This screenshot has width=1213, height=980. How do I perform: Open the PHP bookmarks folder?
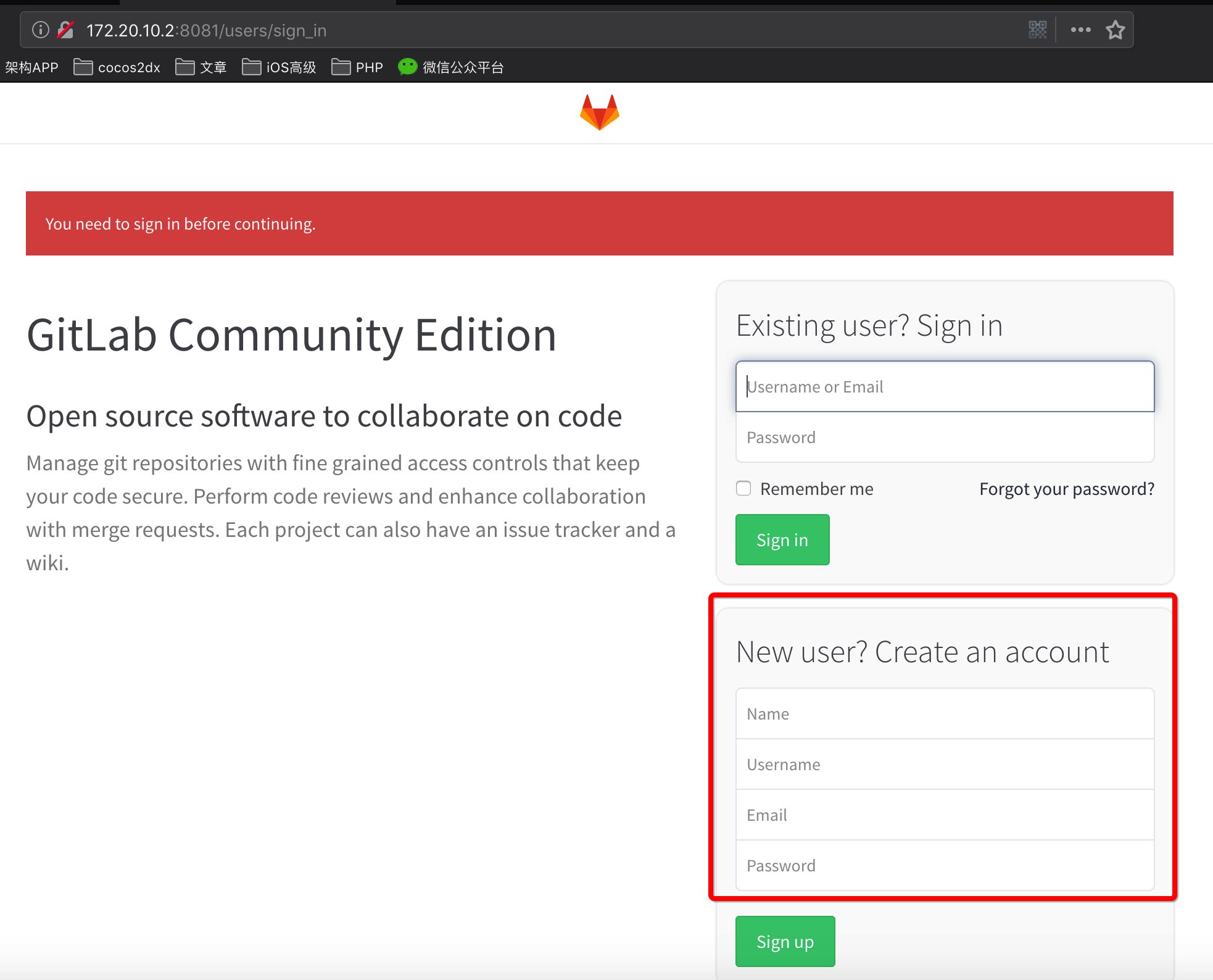(357, 67)
